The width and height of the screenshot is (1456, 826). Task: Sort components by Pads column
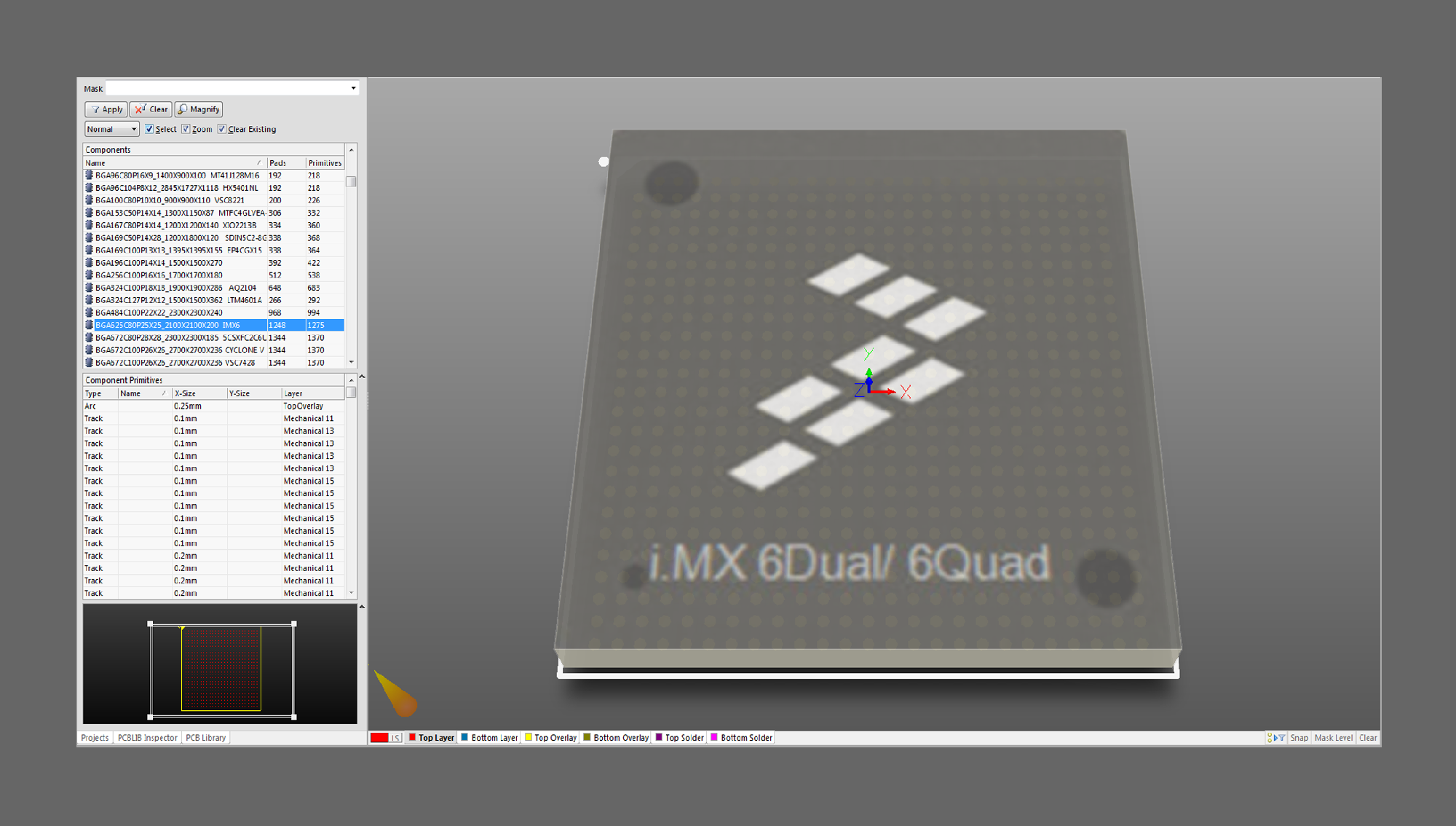[x=285, y=163]
